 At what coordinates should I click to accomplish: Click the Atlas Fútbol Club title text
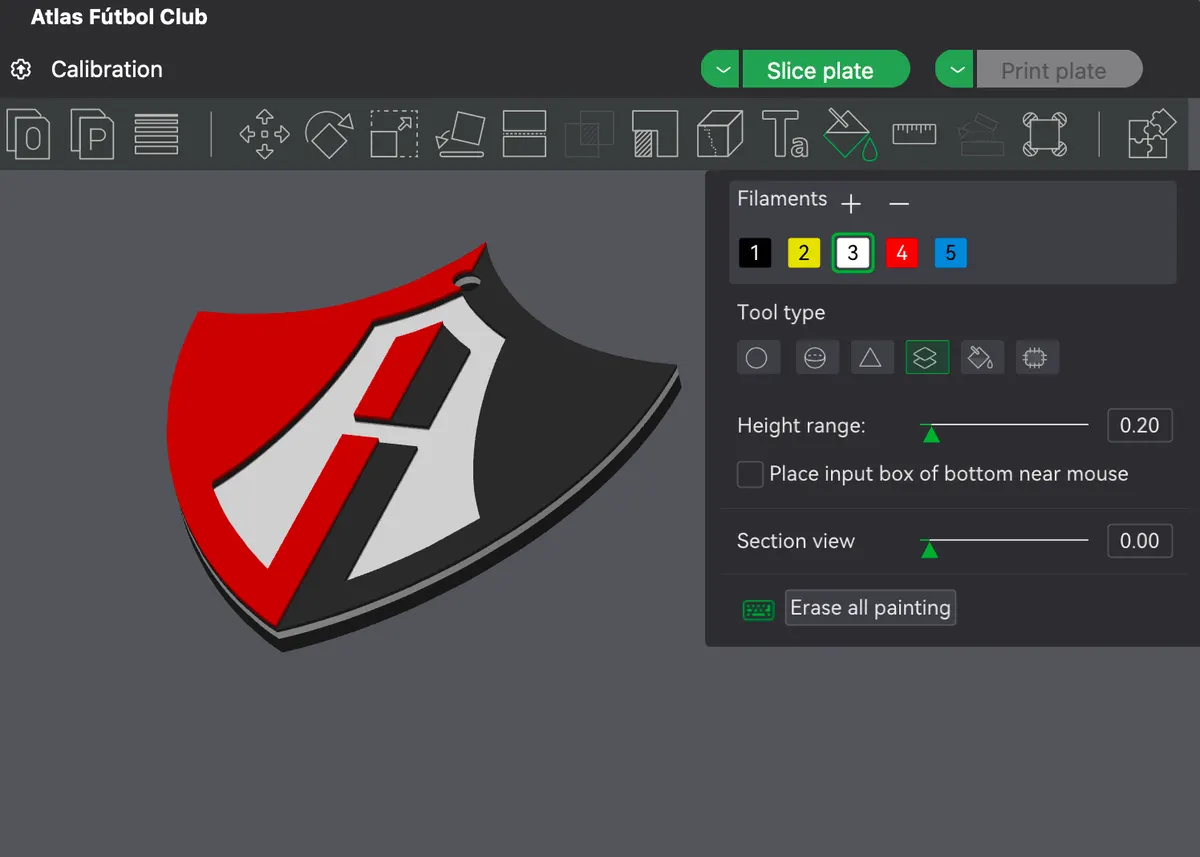click(x=119, y=17)
